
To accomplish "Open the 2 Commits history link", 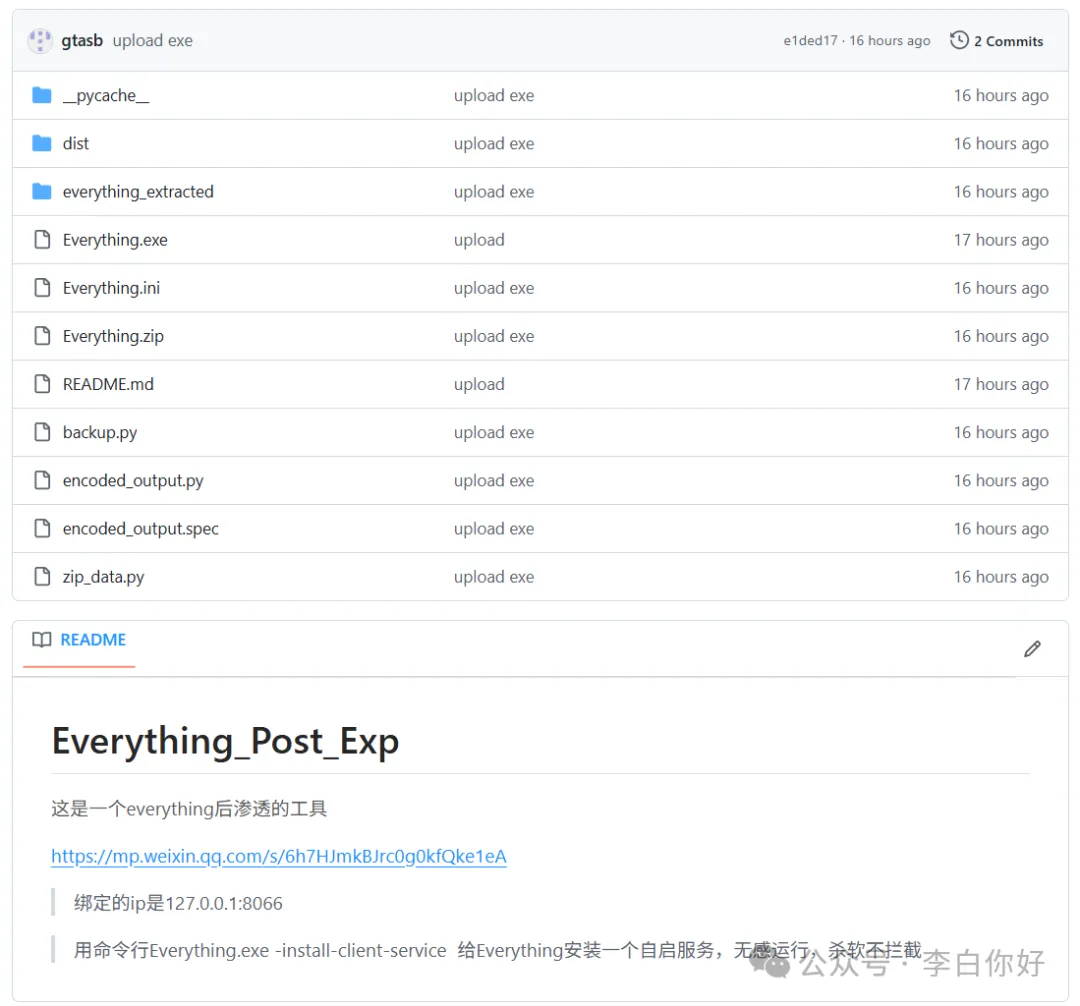I will coord(1008,41).
